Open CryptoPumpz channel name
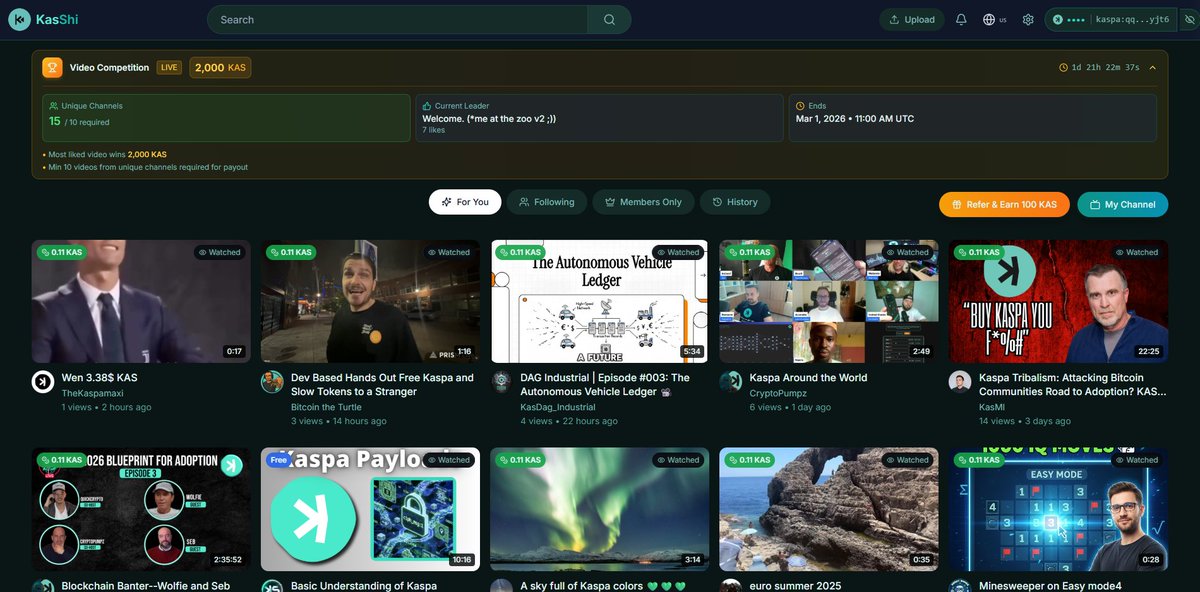 pyautogui.click(x=780, y=394)
